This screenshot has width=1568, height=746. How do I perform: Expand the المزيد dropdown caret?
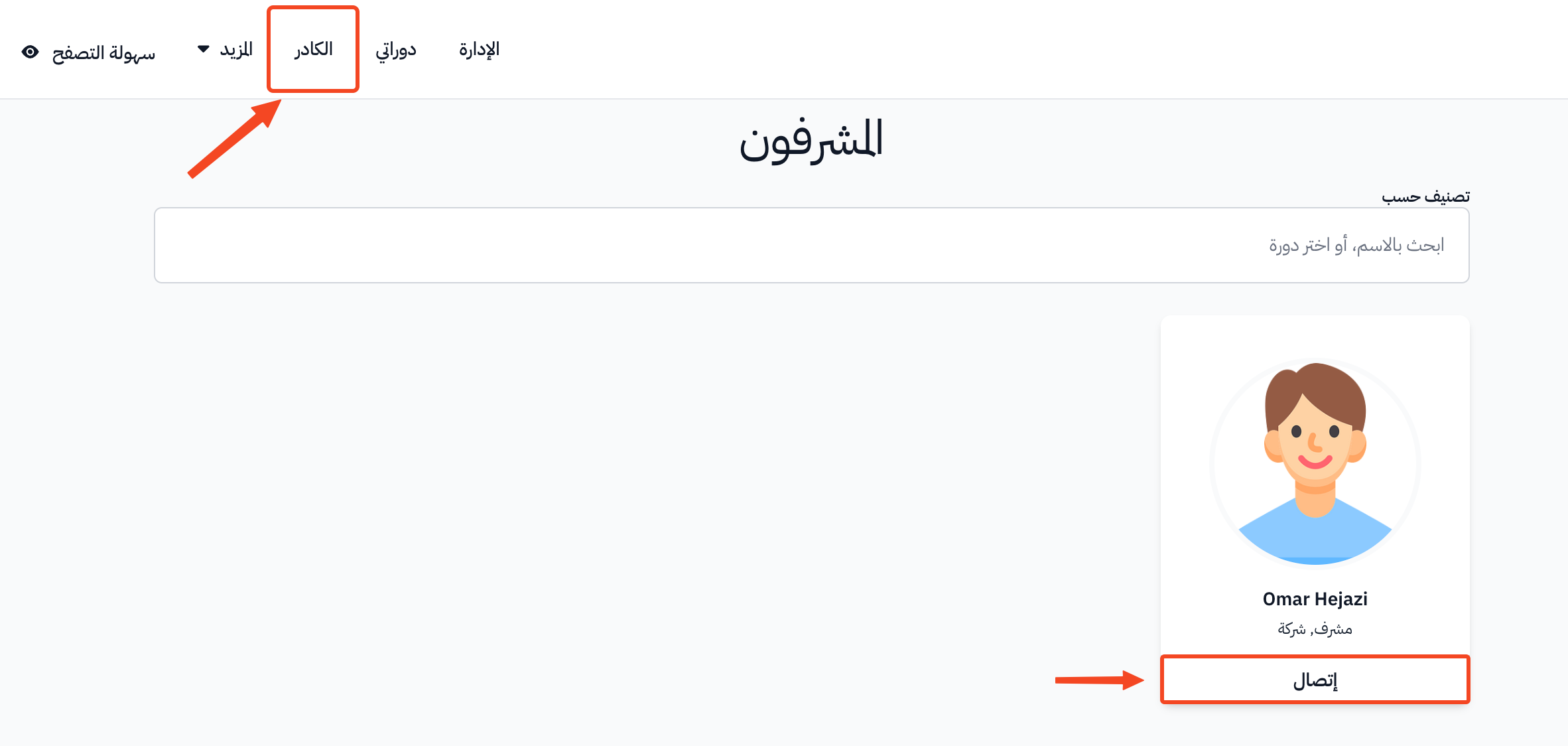204,49
